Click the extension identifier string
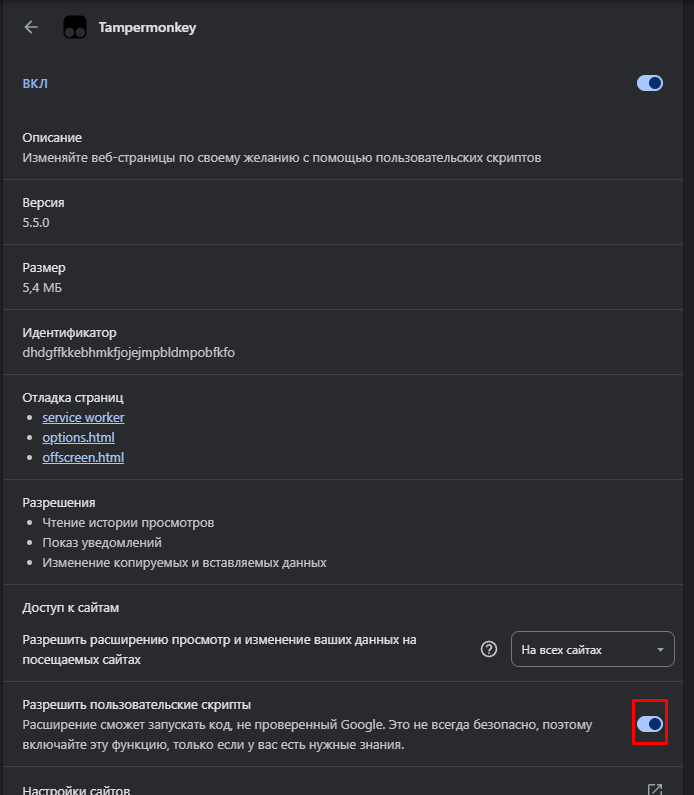 point(128,352)
